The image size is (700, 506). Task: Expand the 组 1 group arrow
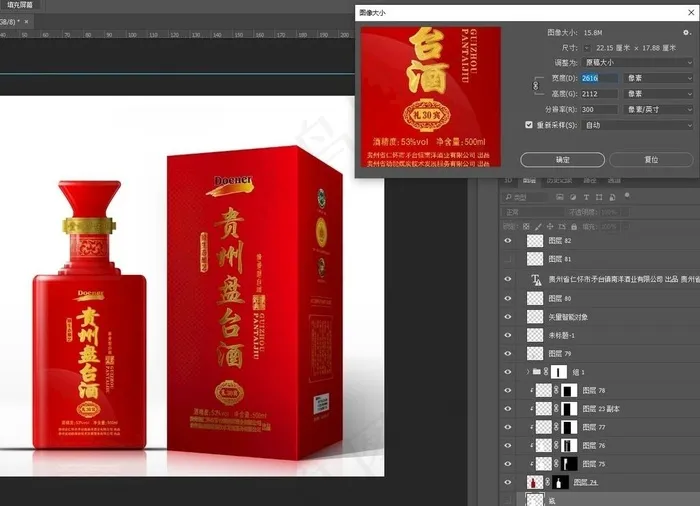527,372
